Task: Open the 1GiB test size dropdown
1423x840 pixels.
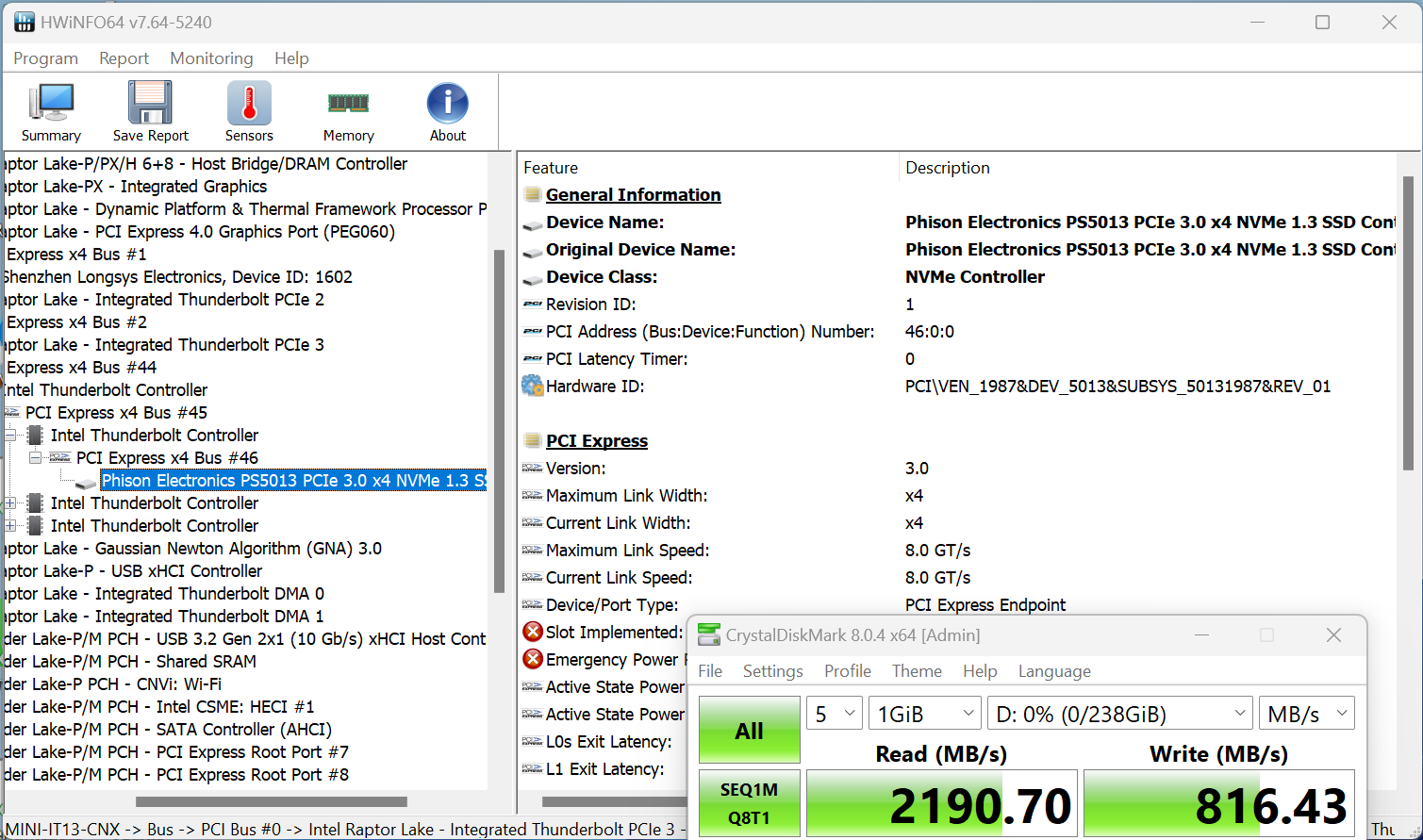Action: click(925, 714)
